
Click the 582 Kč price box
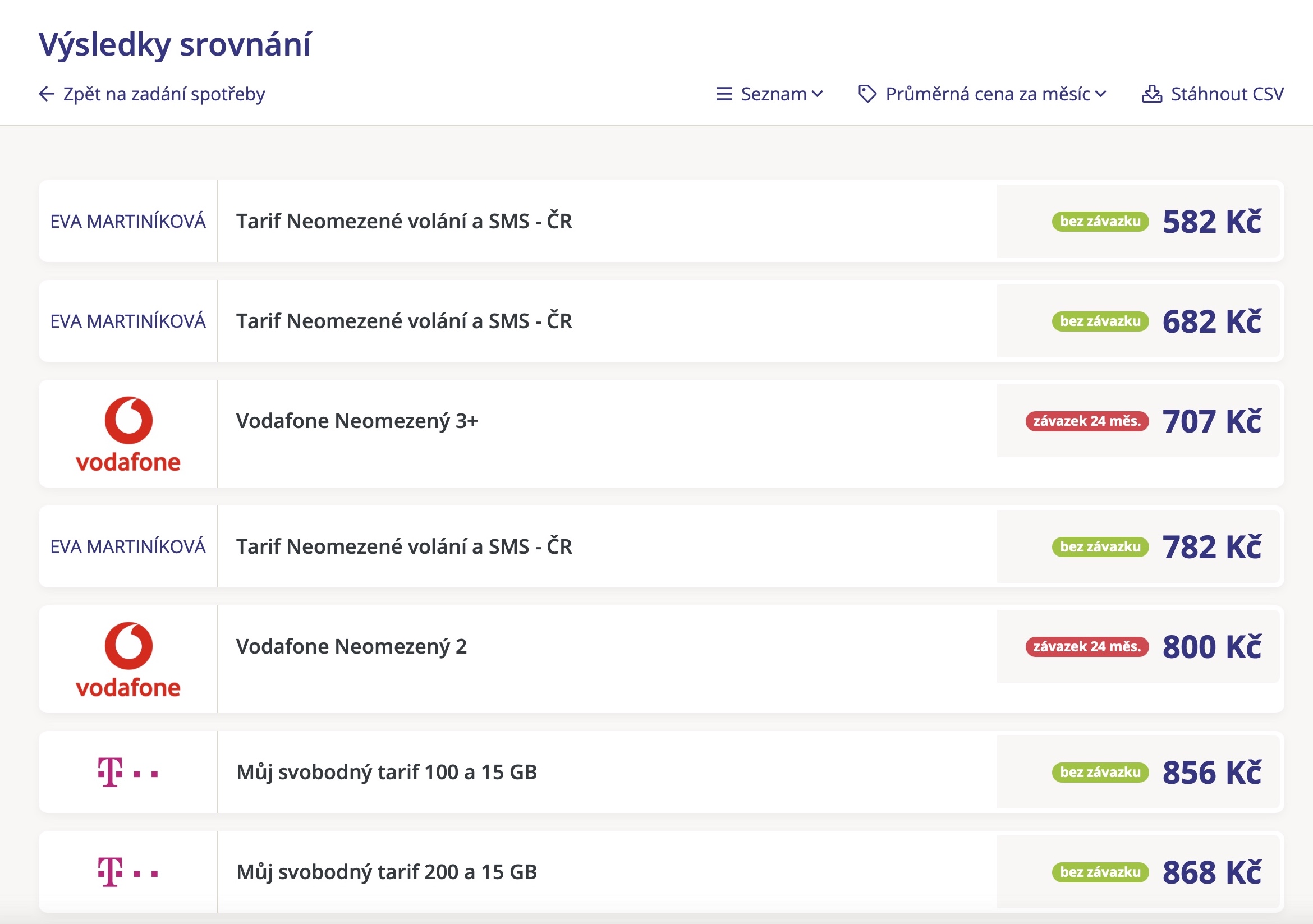point(1211,221)
